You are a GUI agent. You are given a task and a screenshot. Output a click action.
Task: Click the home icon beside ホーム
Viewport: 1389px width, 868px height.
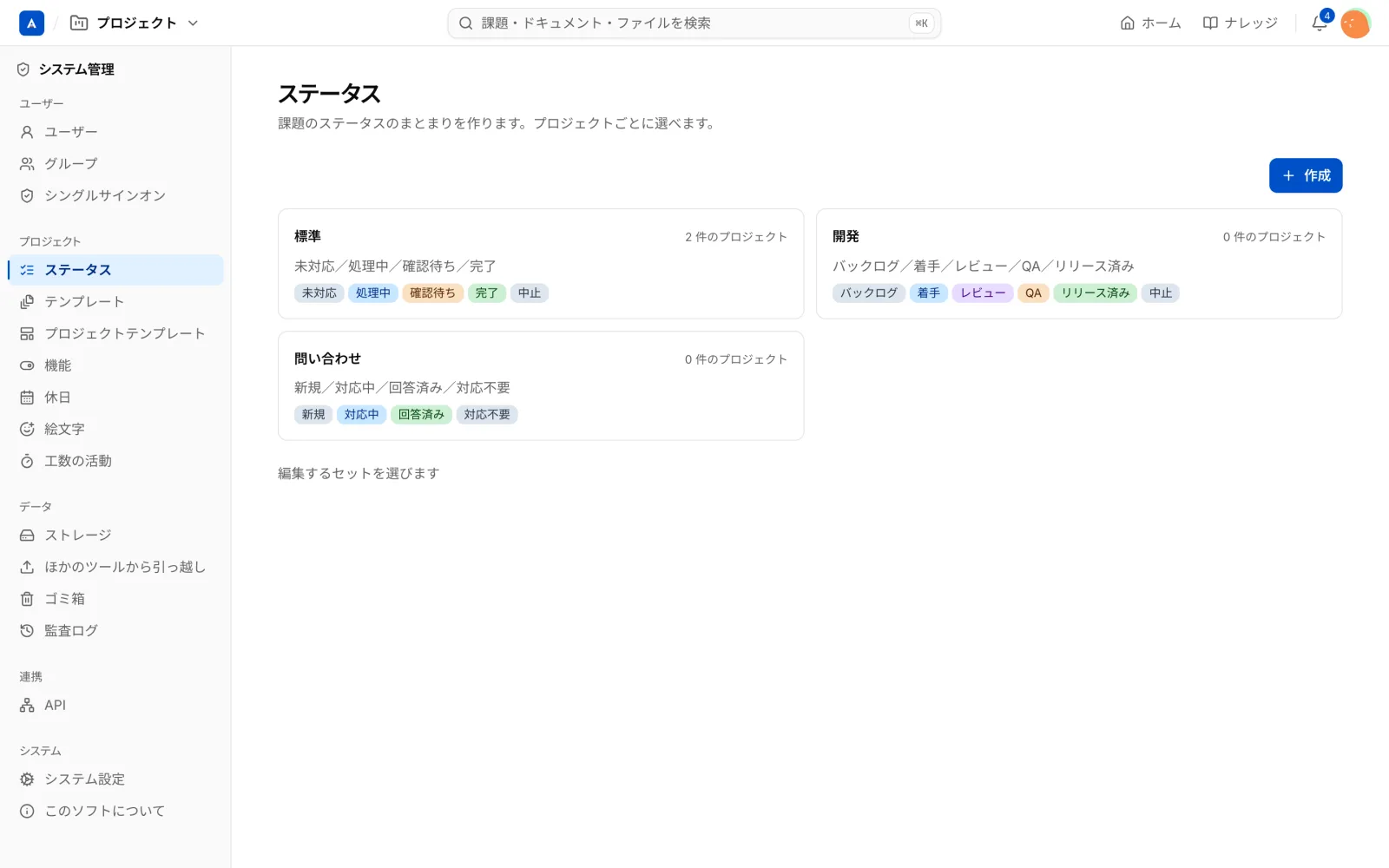coord(1127,23)
